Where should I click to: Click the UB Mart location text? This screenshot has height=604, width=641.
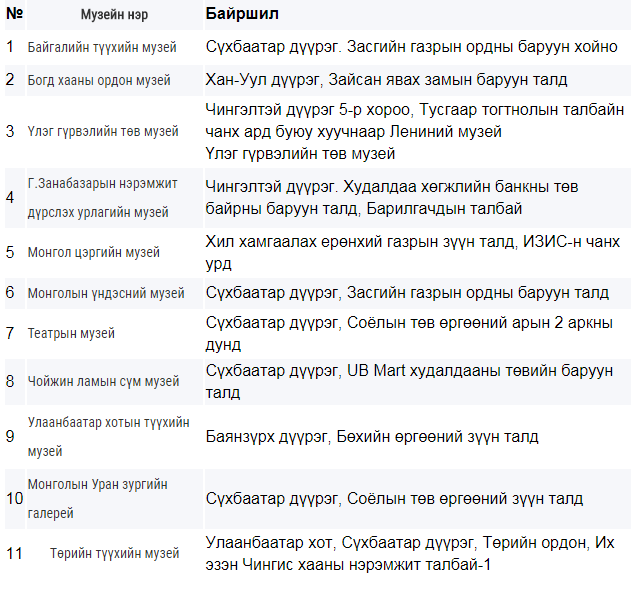409,382
